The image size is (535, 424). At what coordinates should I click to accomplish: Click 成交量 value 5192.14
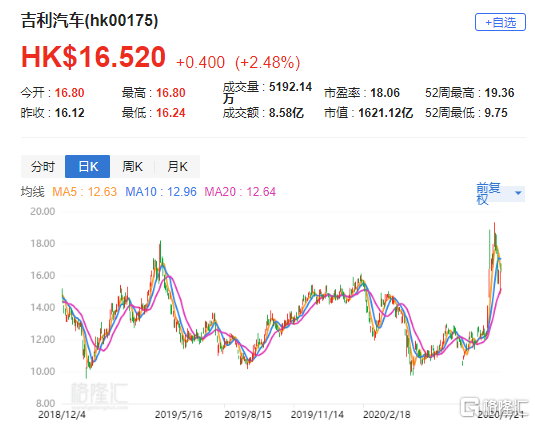click(290, 87)
